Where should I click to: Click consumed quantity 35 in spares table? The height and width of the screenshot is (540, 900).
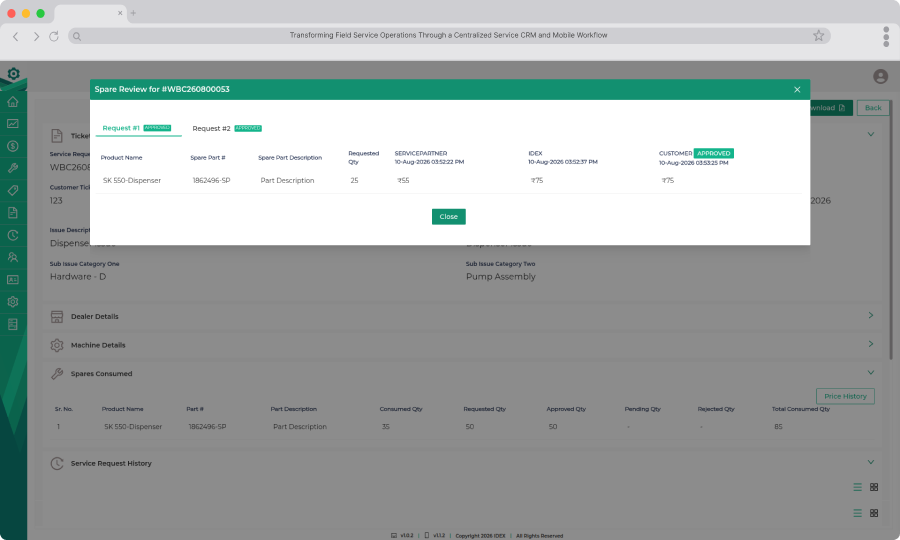coord(386,426)
